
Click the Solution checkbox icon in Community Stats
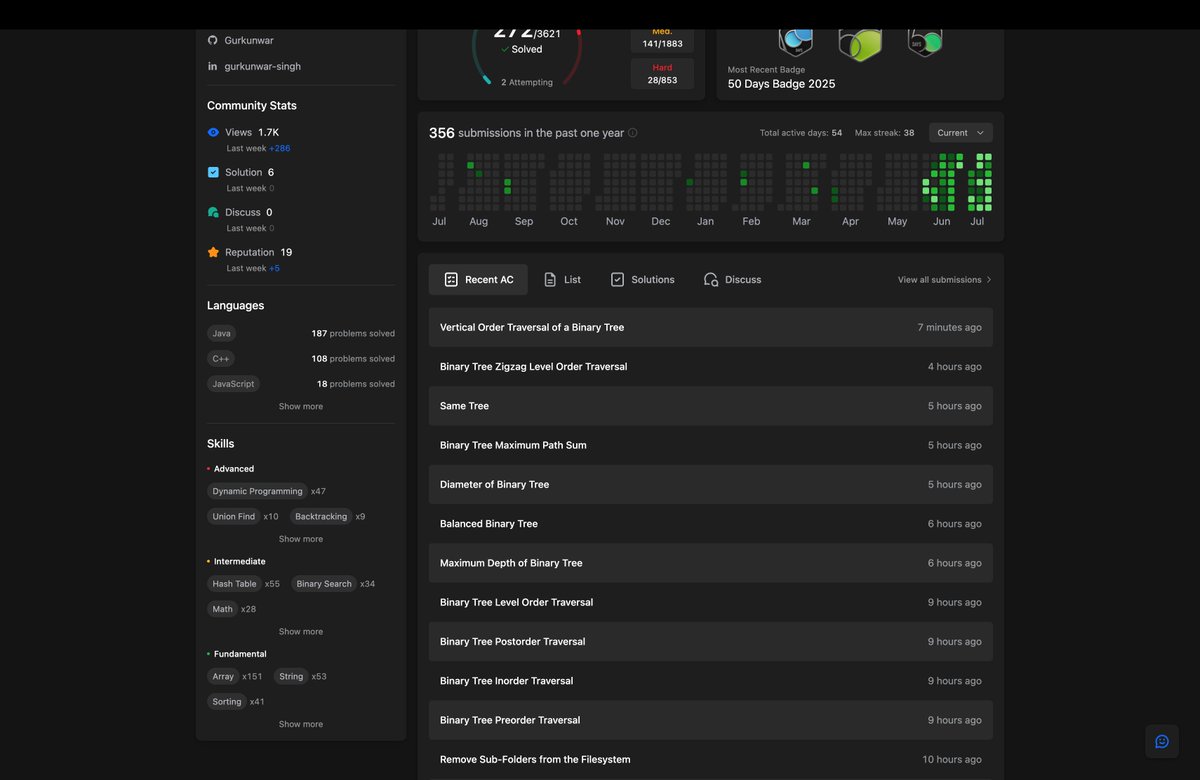(213, 172)
